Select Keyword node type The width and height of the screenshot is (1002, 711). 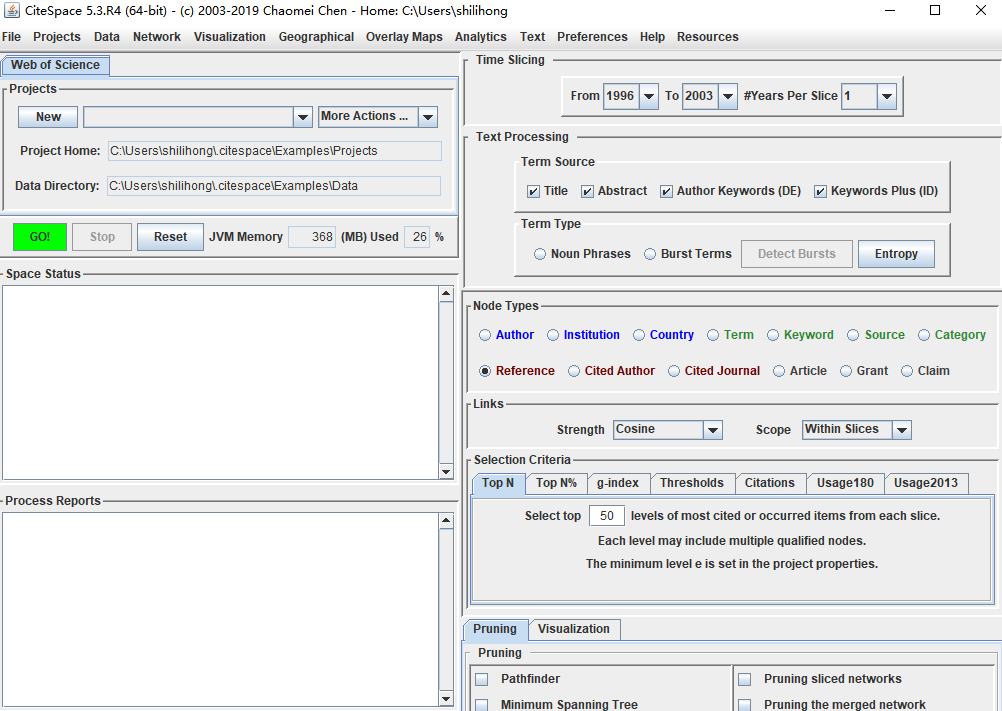pos(773,335)
